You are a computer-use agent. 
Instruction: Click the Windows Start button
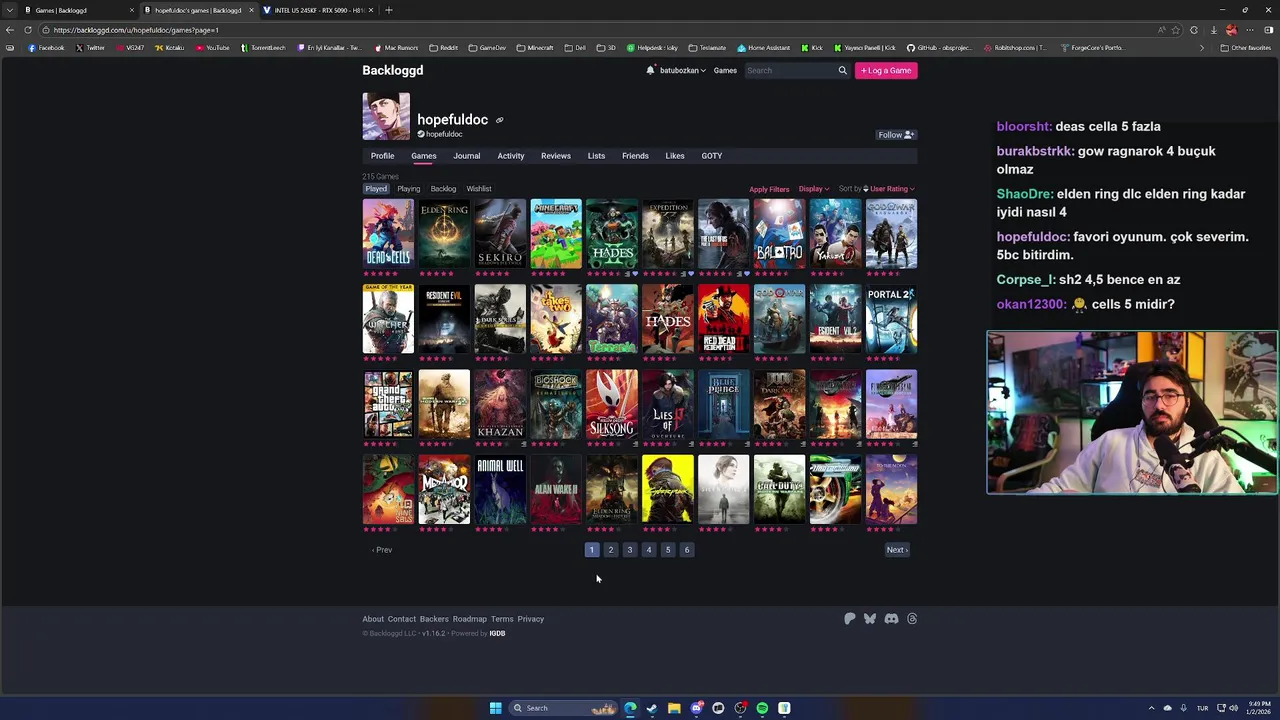(495, 708)
